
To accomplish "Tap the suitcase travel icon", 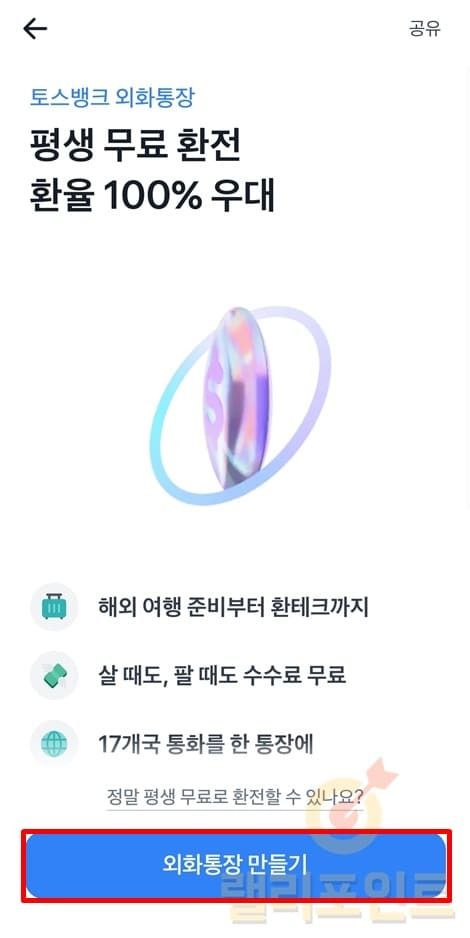I will (54, 607).
